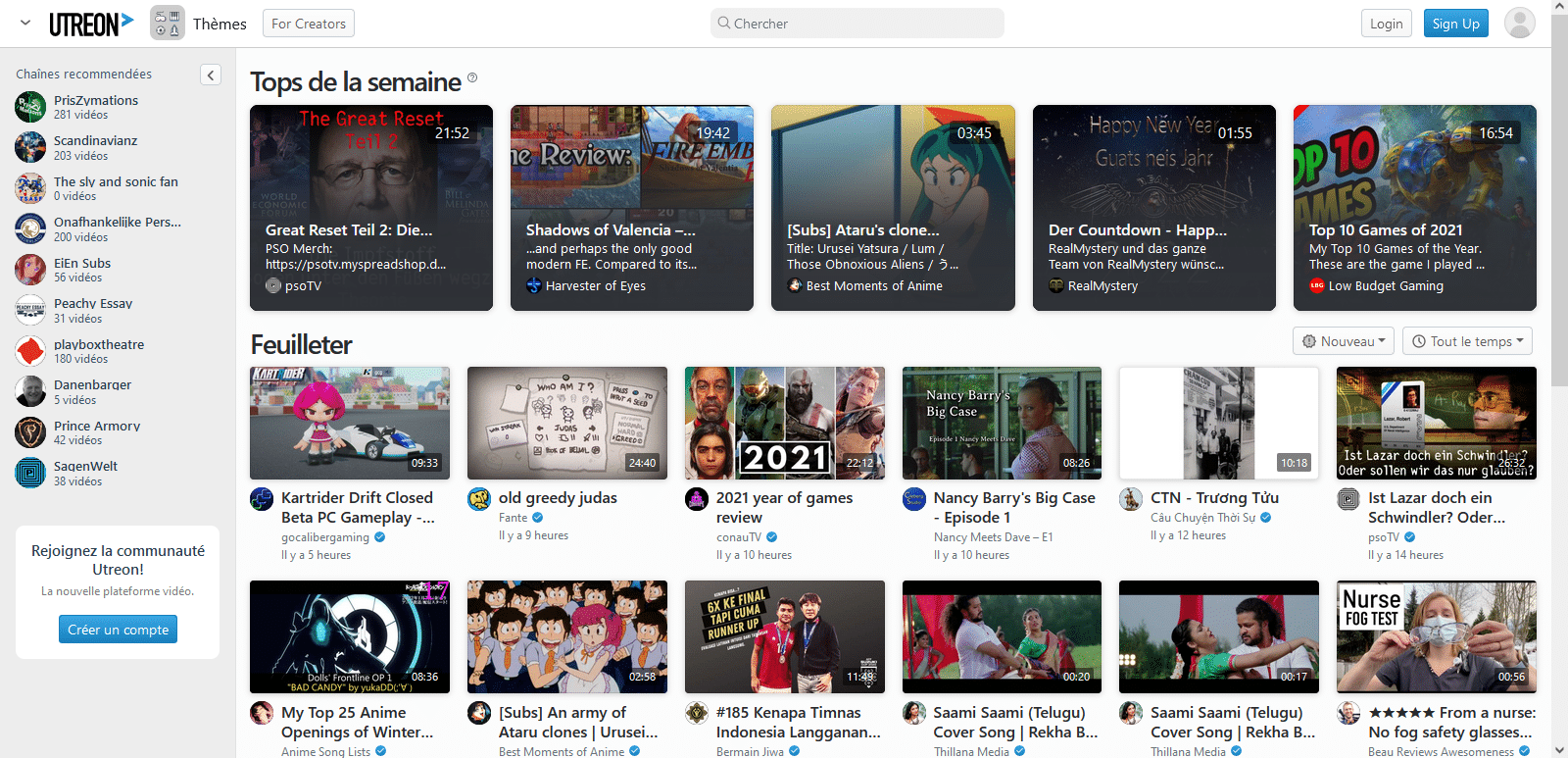Open PrisZymations channel avatar
This screenshot has width=1568, height=758.
point(30,107)
